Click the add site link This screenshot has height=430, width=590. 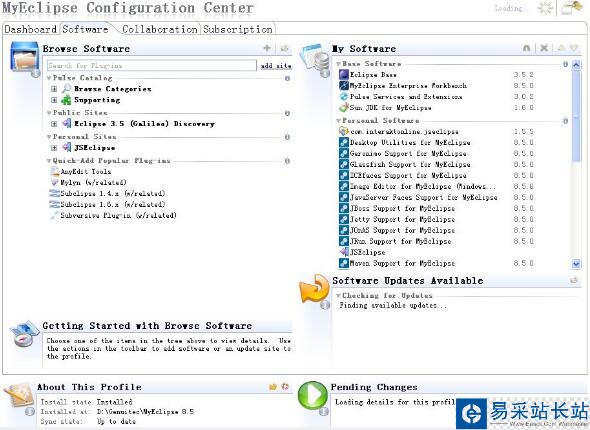pyautogui.click(x=276, y=66)
